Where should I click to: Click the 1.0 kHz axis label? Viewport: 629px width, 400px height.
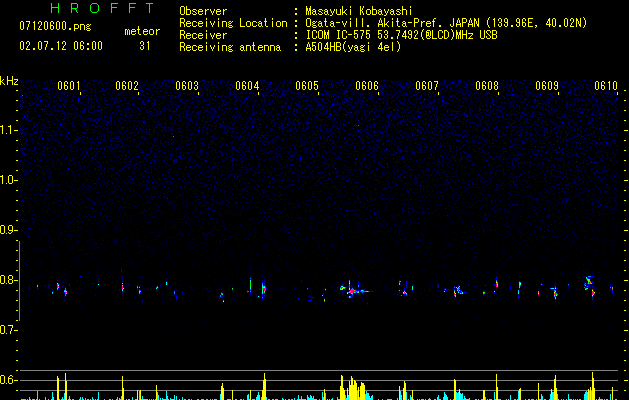(x=8, y=180)
